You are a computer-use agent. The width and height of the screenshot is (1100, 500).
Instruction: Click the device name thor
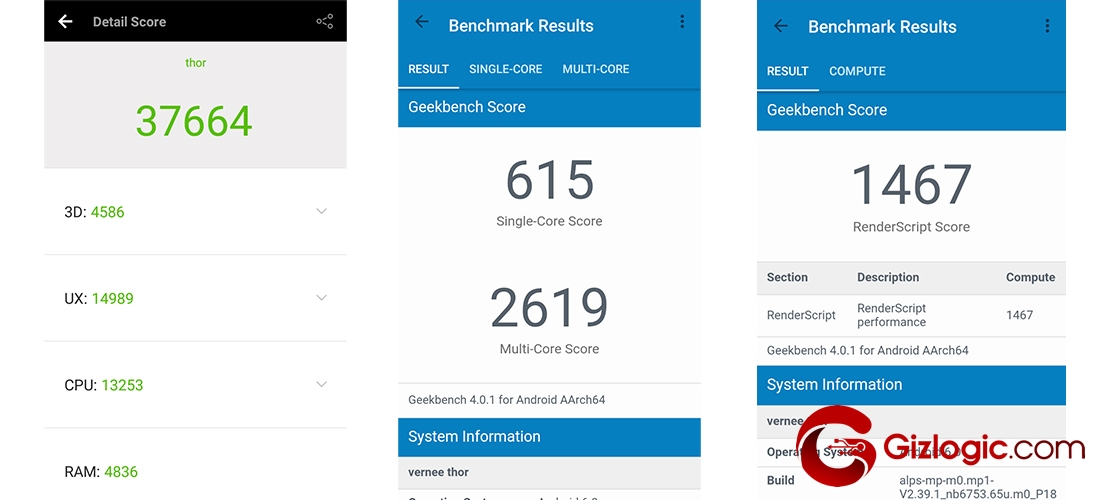pyautogui.click(x=196, y=63)
